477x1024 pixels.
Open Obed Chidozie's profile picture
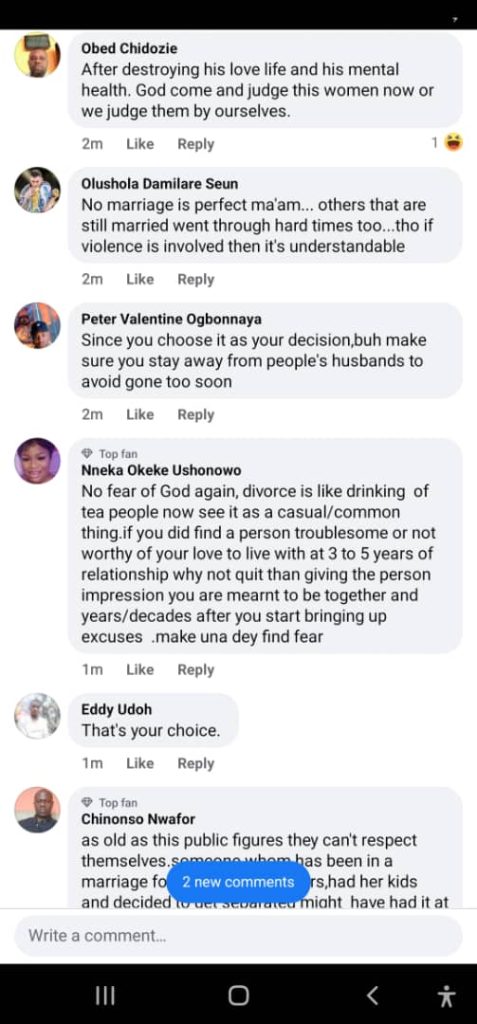click(x=37, y=55)
